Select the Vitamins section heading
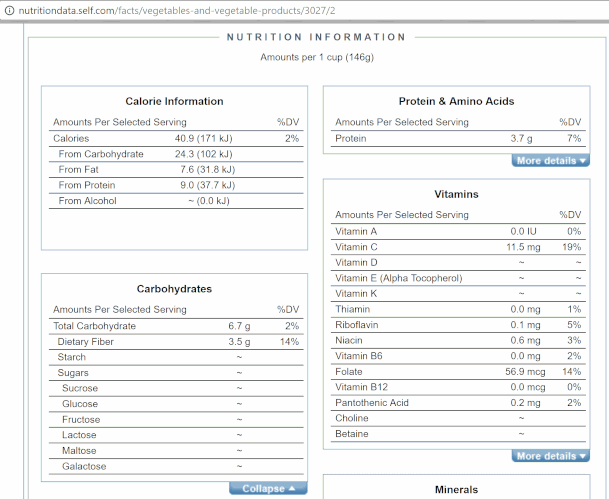The image size is (609, 499). click(456, 193)
